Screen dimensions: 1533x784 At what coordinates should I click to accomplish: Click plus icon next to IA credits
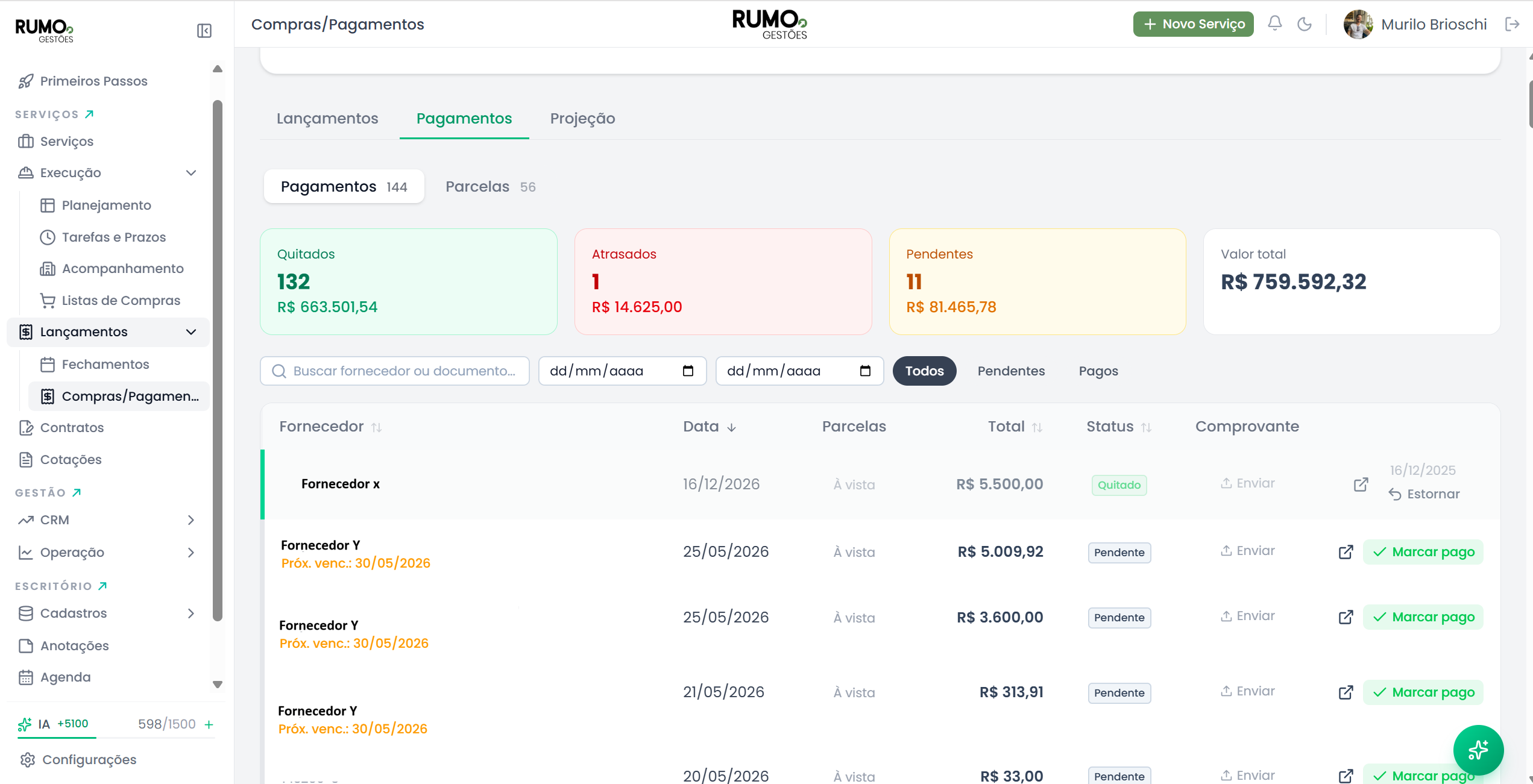(209, 724)
